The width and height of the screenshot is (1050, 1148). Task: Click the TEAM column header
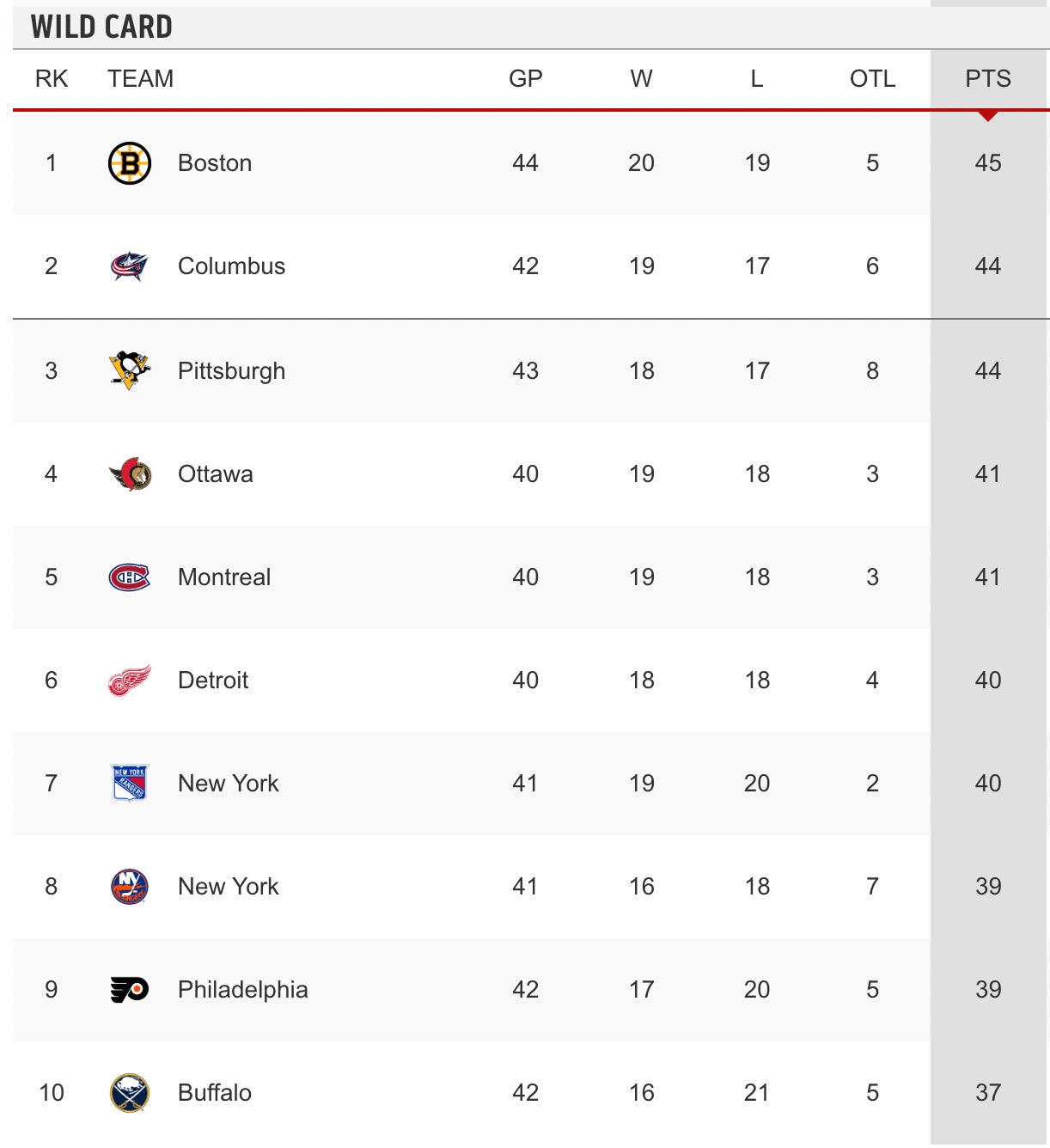(x=140, y=79)
